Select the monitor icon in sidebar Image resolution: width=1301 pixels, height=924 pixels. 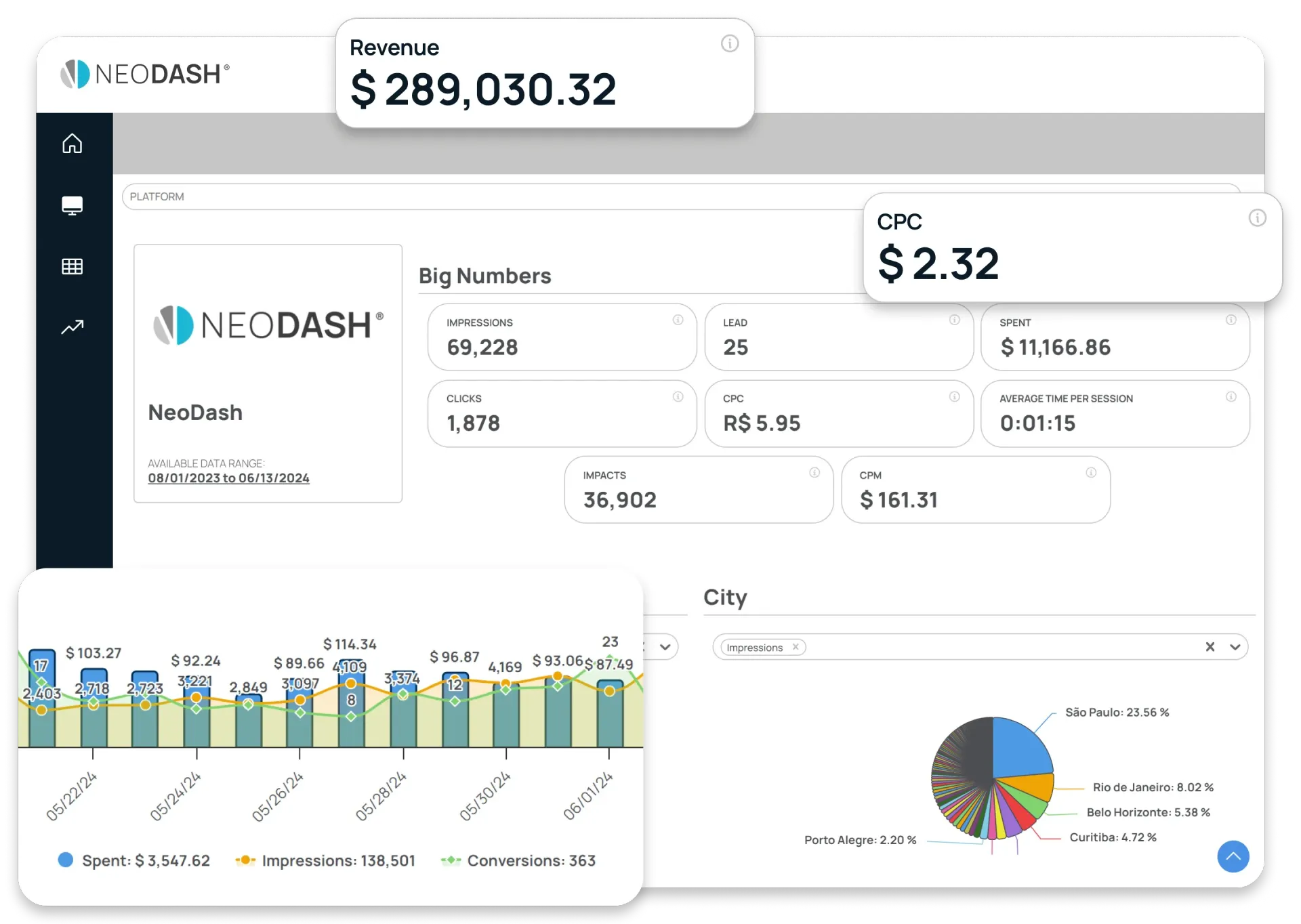[x=73, y=205]
